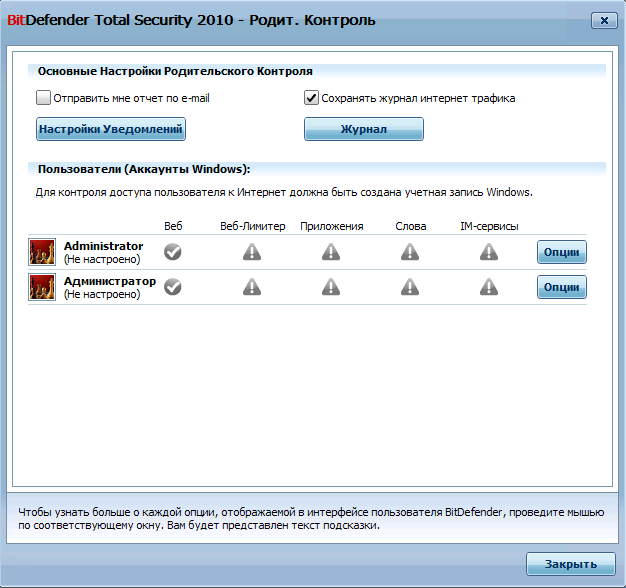Click '(Не настроено)' under Администратор
Viewport: 626px width, 588px height.
102,295
